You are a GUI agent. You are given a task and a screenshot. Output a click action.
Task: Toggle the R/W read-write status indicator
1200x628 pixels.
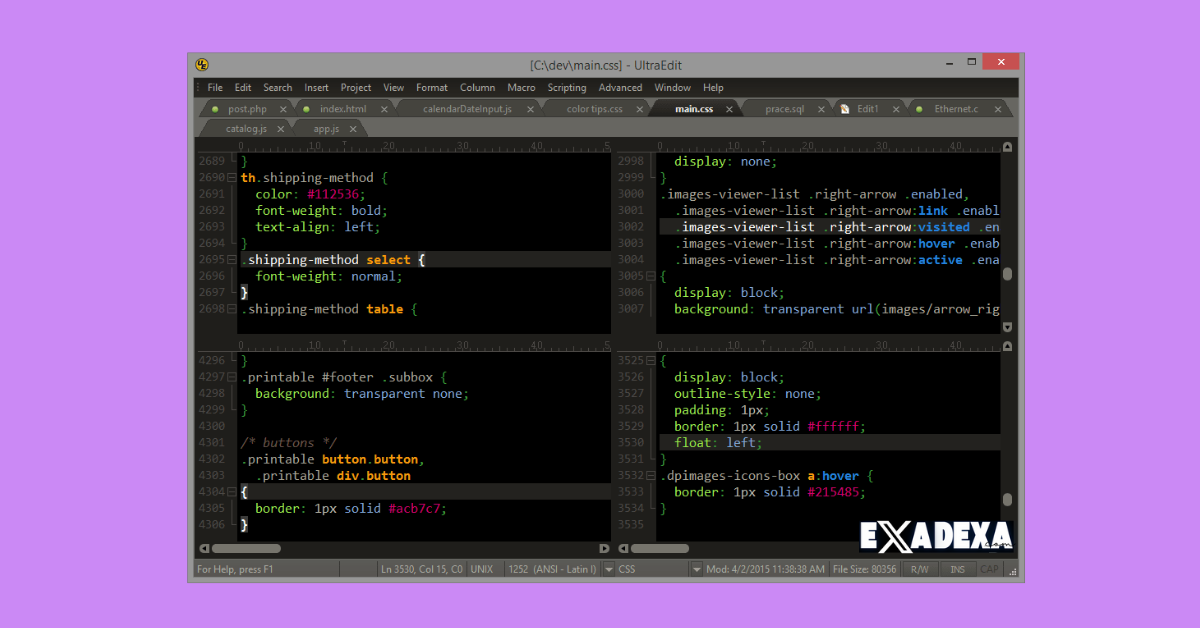click(x=918, y=569)
